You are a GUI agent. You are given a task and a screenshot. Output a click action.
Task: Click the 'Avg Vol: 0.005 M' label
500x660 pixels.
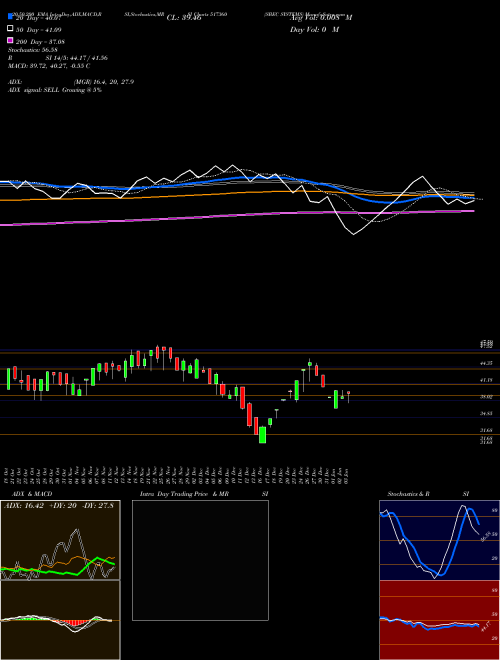[x=321, y=18]
